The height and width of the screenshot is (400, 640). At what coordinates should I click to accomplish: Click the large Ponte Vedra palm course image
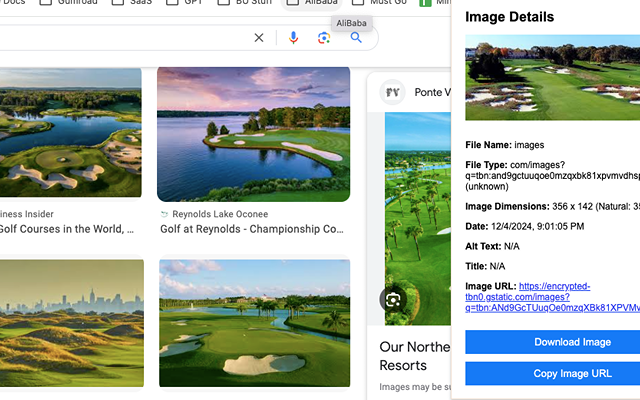[x=418, y=219]
